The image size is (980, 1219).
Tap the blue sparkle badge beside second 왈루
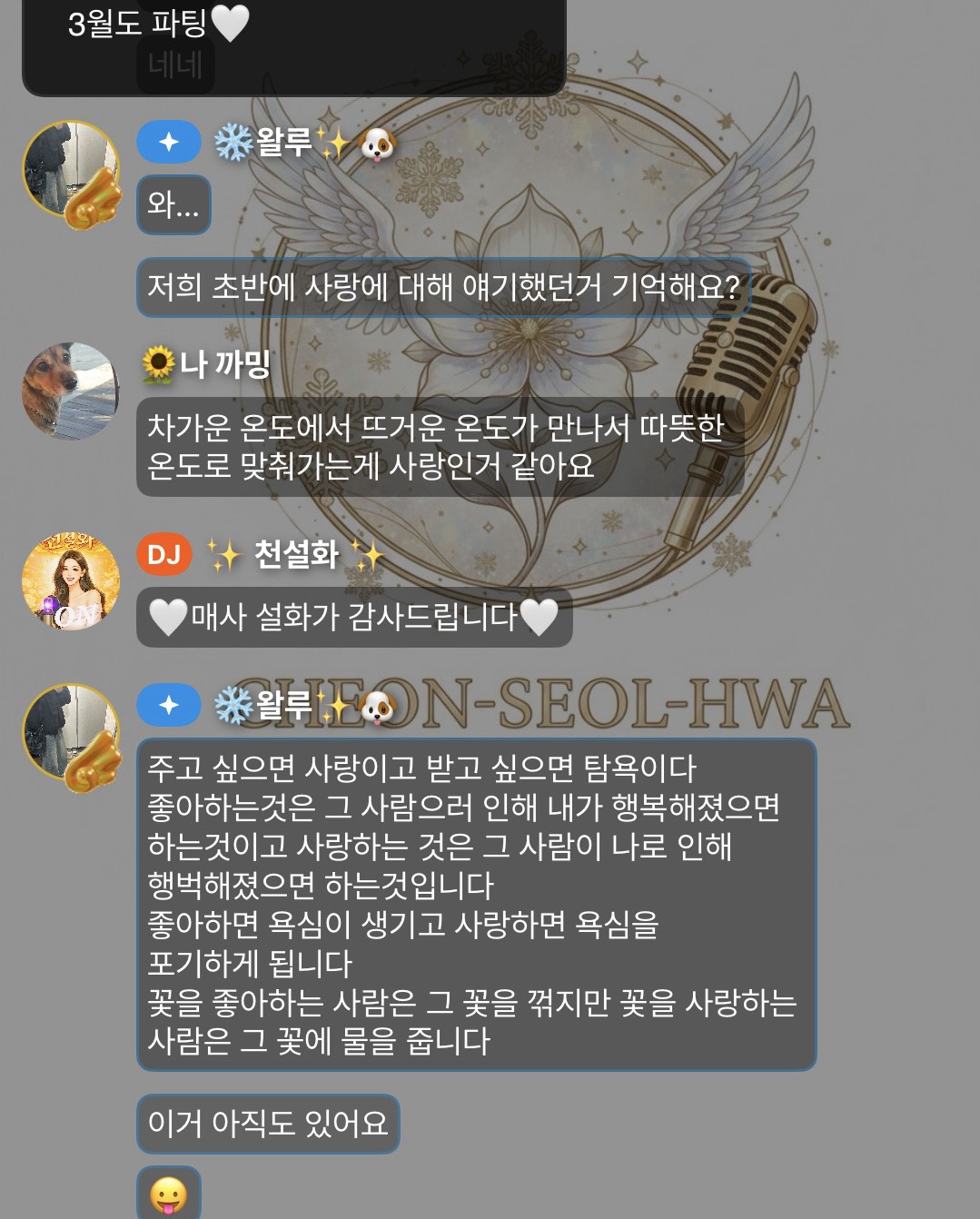(169, 705)
